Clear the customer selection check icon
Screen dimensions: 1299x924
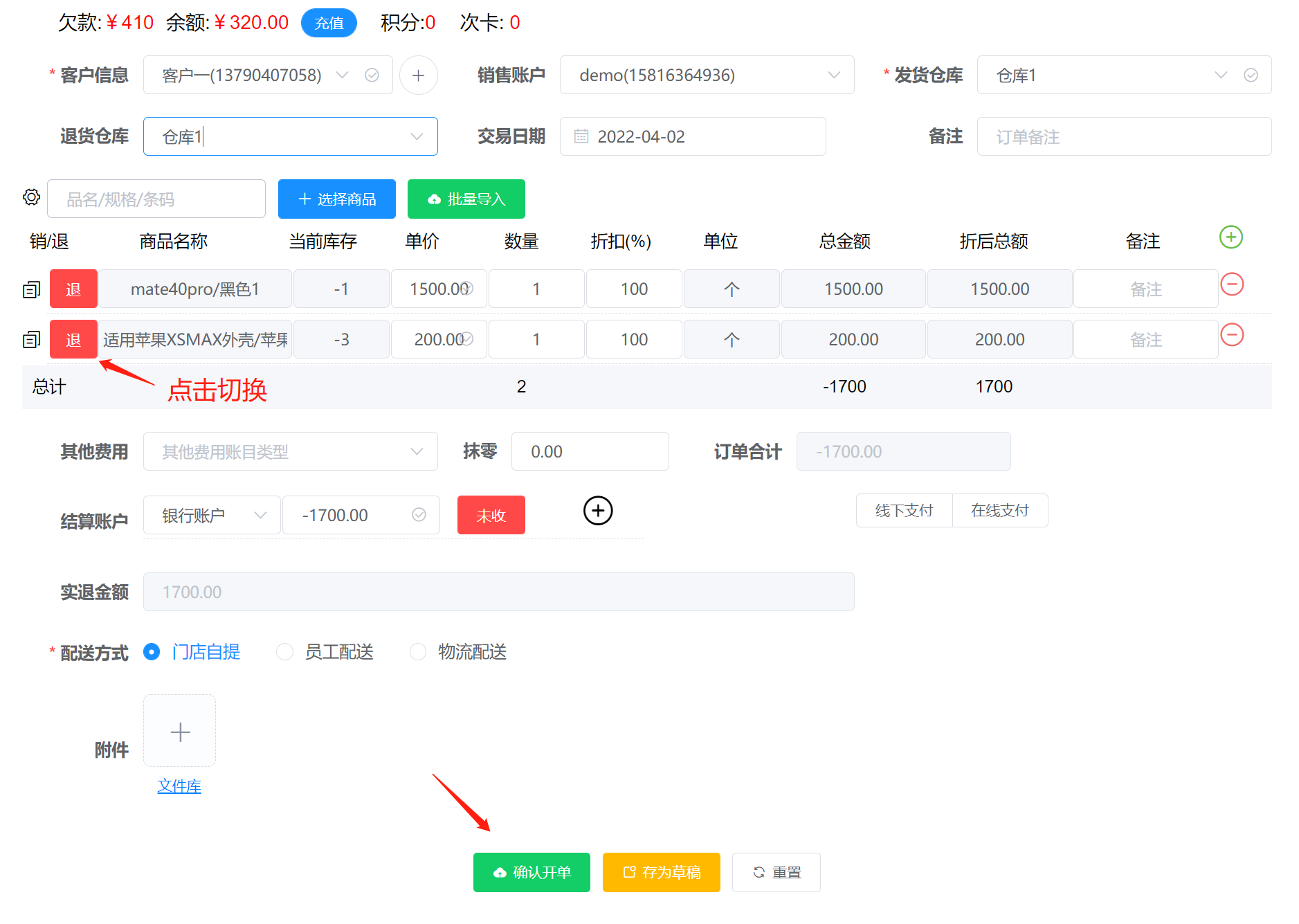tap(372, 75)
